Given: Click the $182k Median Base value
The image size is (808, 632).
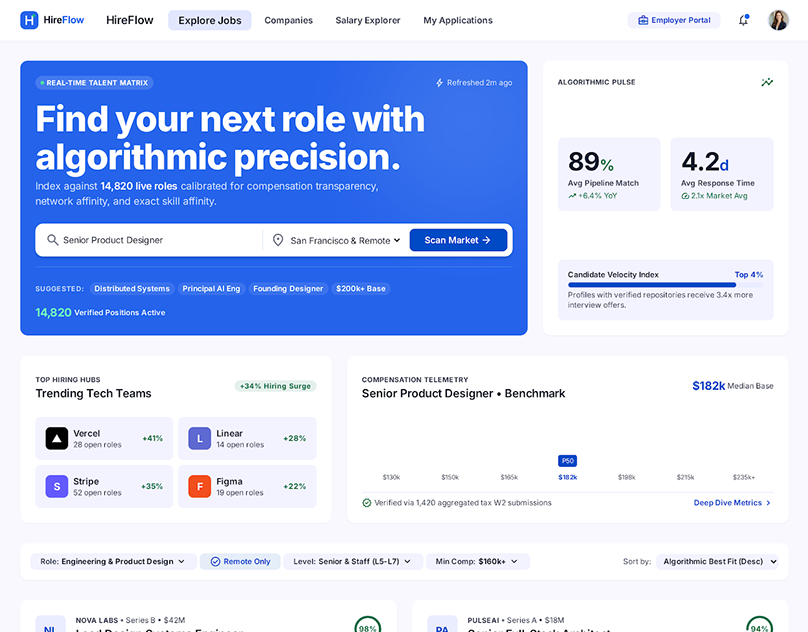Looking at the screenshot, I should [x=709, y=386].
